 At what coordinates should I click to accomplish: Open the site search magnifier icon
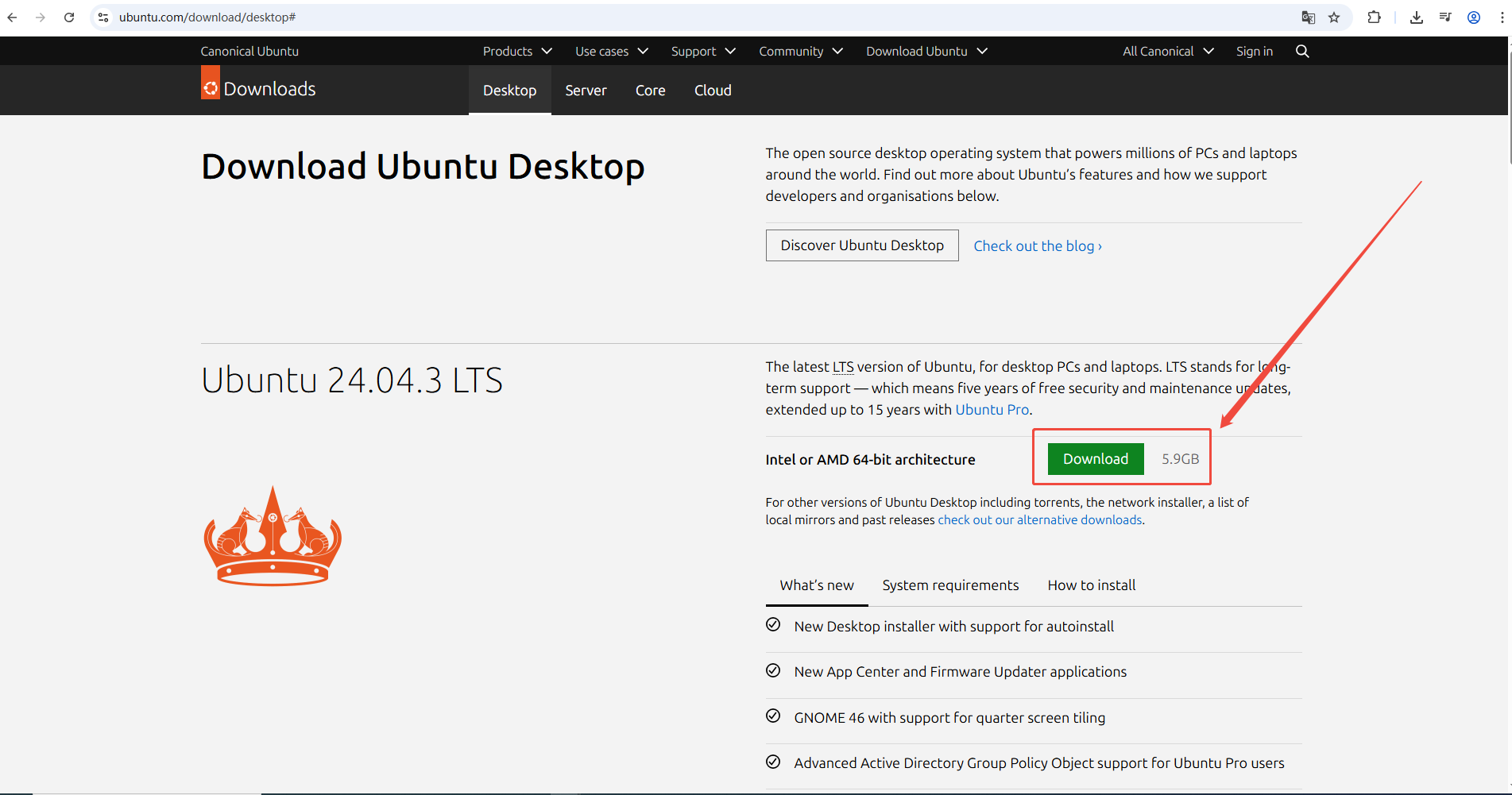[1301, 51]
